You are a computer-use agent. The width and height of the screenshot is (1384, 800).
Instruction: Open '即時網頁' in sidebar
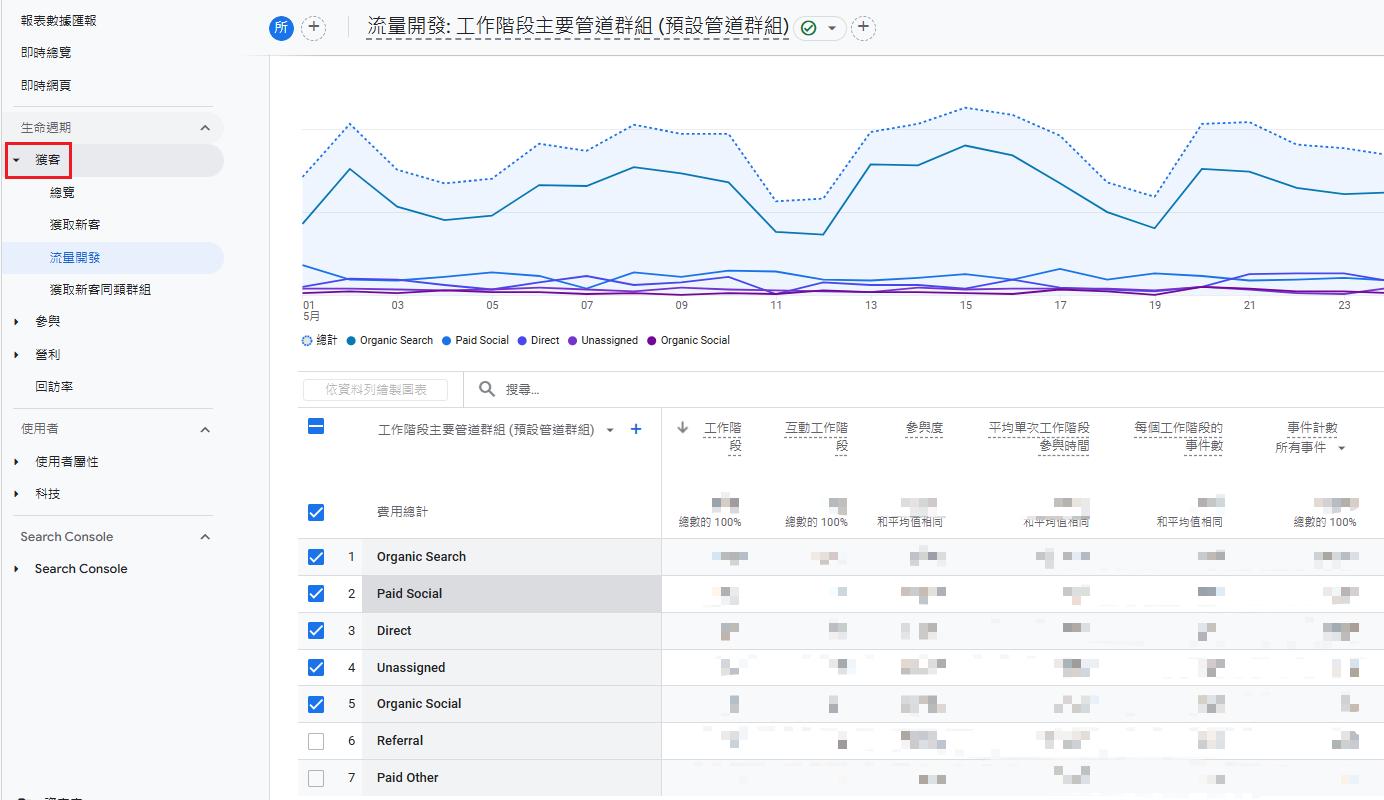[46, 86]
